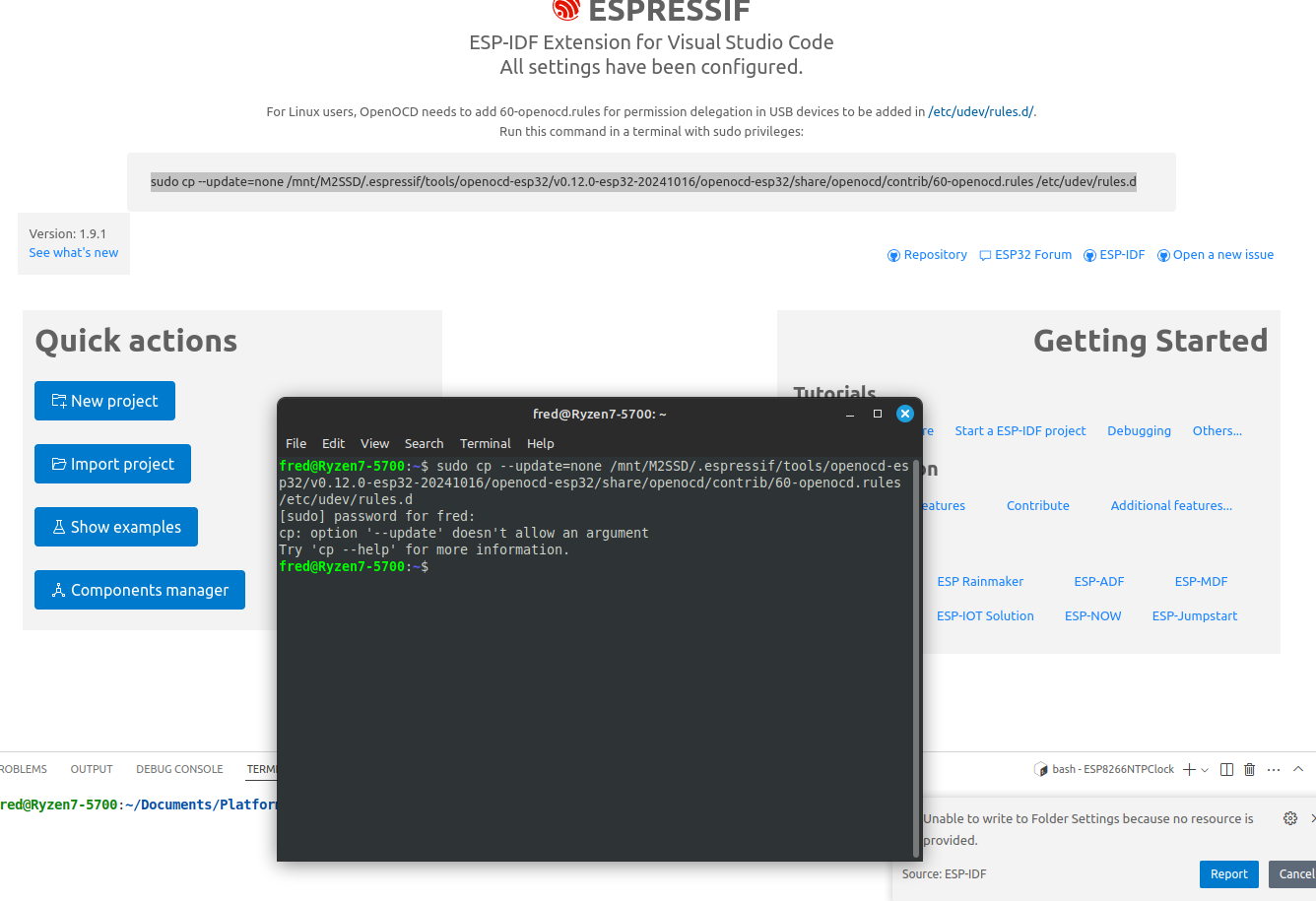Click the terminal prompt input line
The width and height of the screenshot is (1316, 901).
[595, 567]
